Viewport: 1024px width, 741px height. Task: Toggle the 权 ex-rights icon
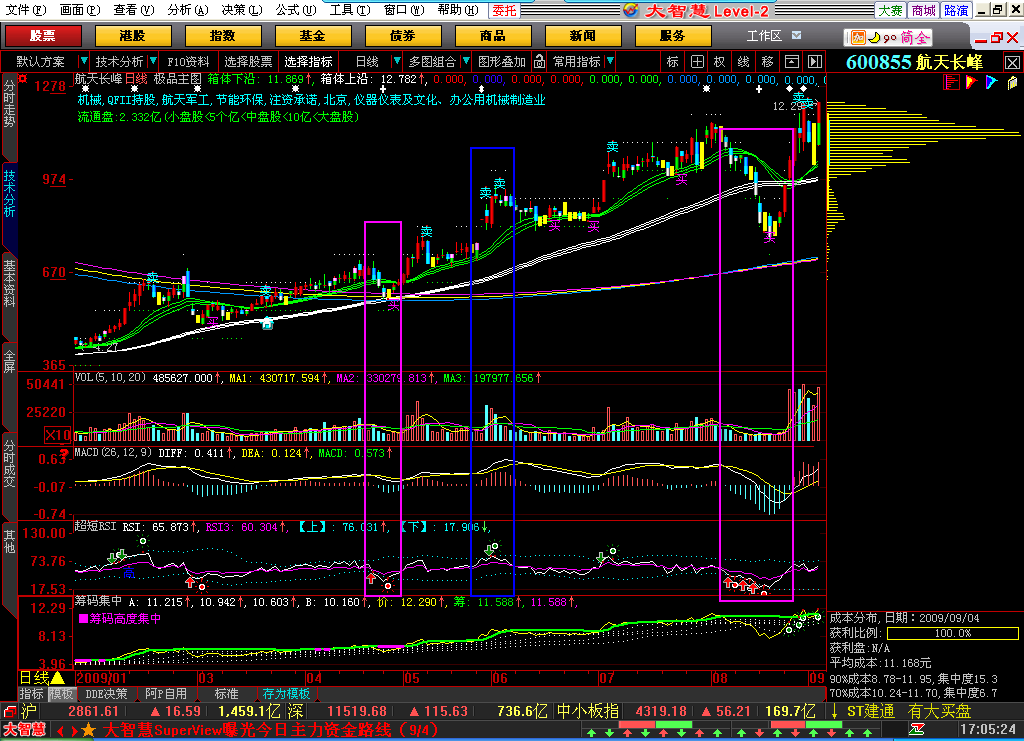720,62
